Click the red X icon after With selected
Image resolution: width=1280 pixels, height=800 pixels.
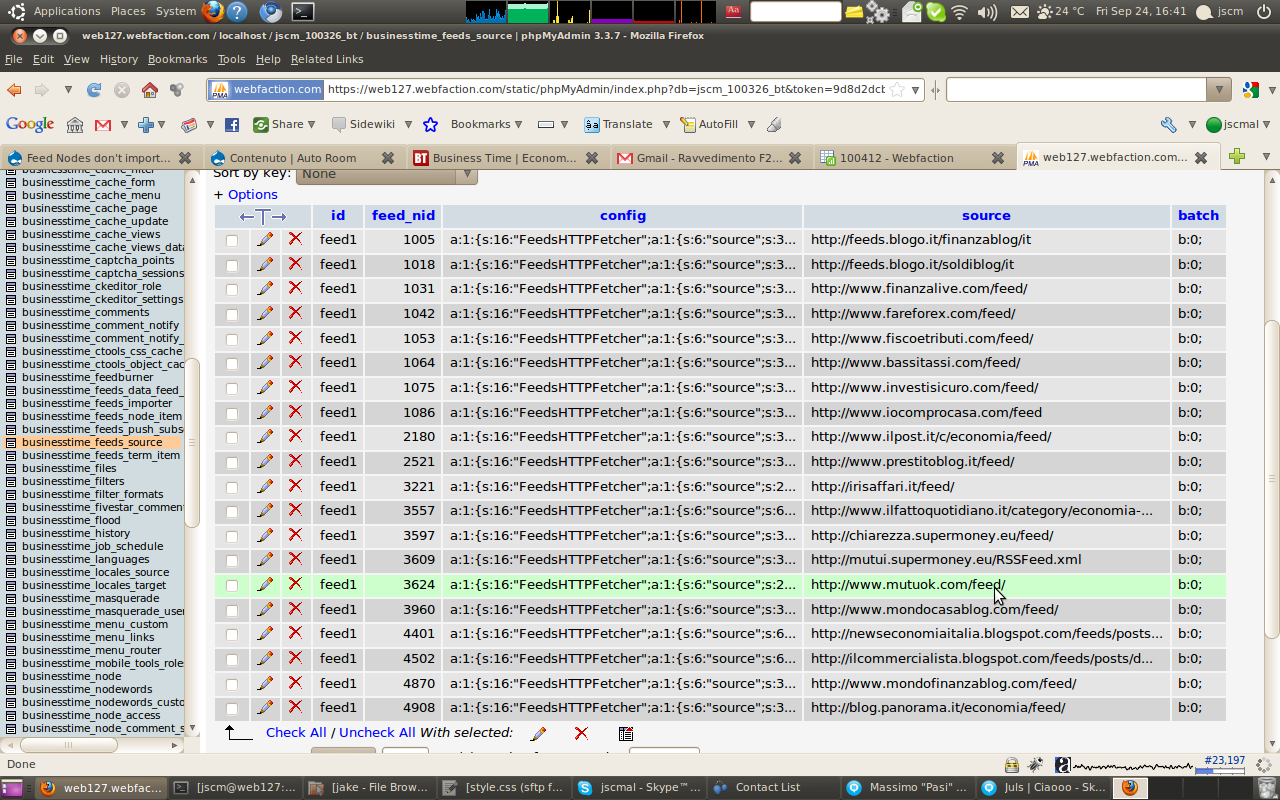(x=581, y=733)
